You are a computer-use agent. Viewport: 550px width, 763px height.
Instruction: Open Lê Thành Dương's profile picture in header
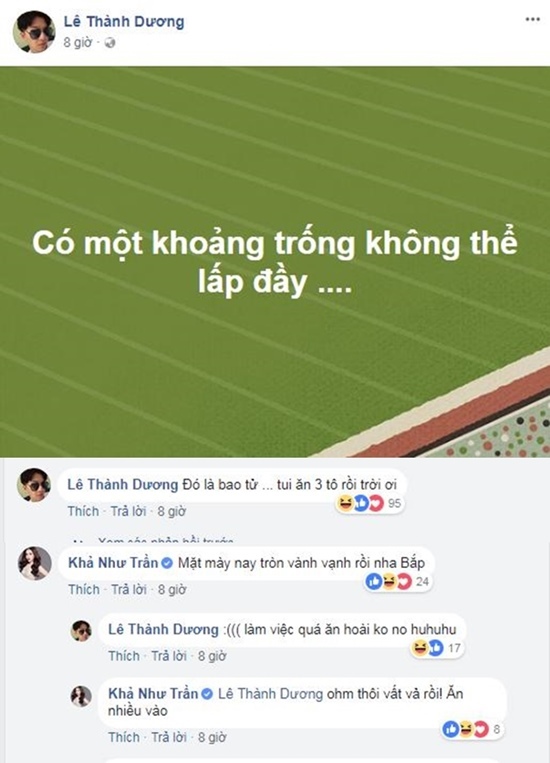(34, 31)
